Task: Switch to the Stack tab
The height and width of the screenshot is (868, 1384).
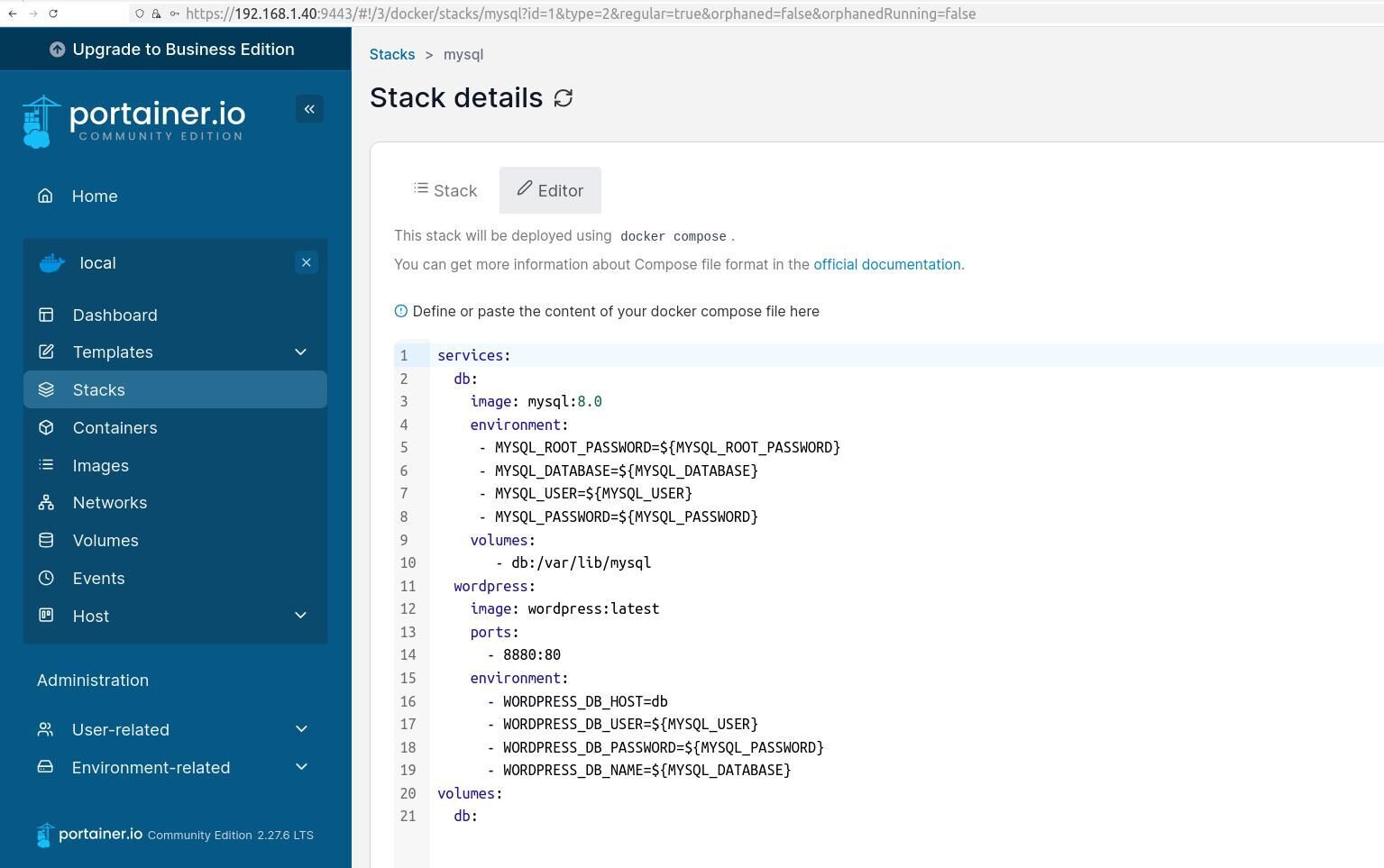Action: pyautogui.click(x=445, y=190)
